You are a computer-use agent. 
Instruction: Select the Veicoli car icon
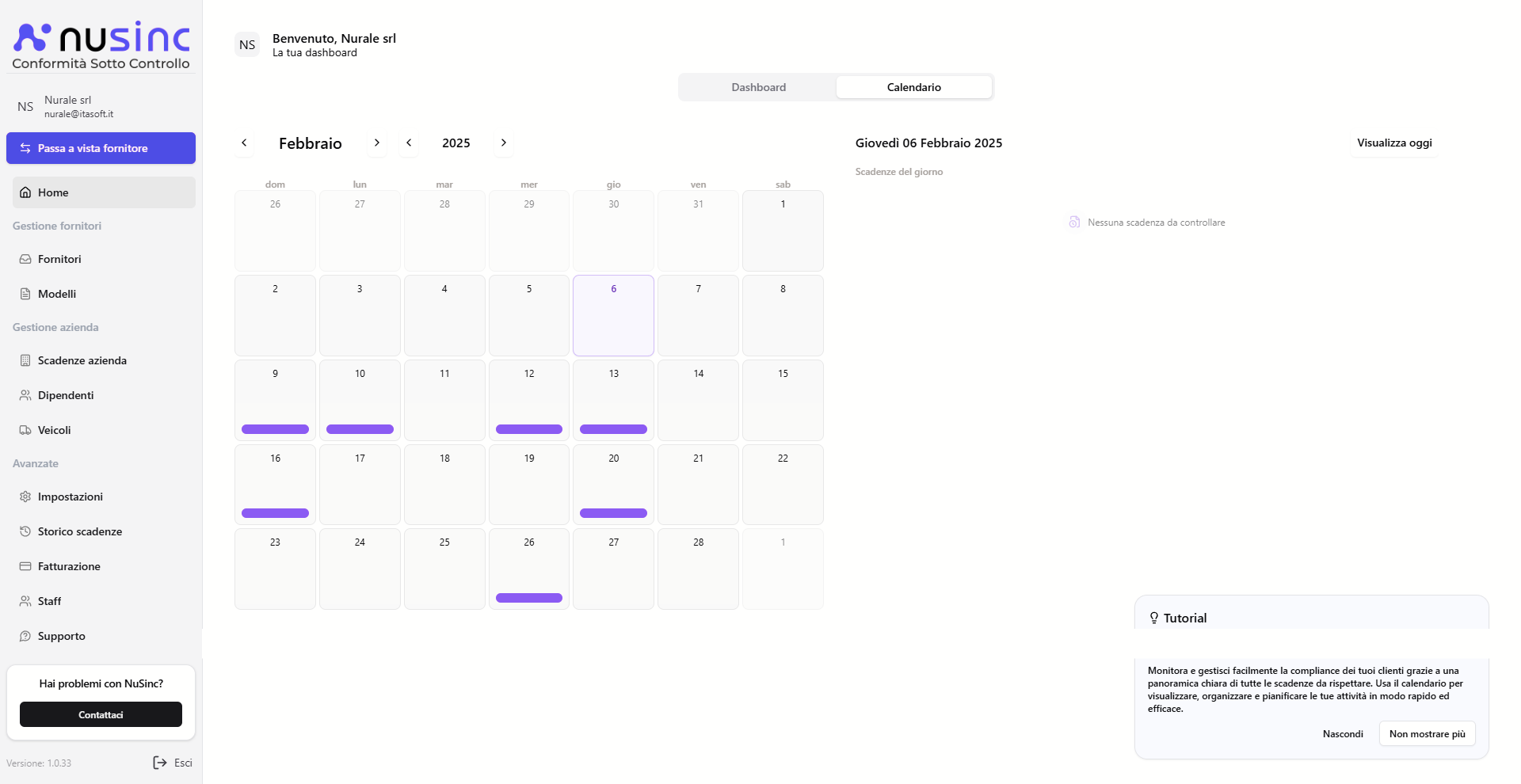point(25,430)
